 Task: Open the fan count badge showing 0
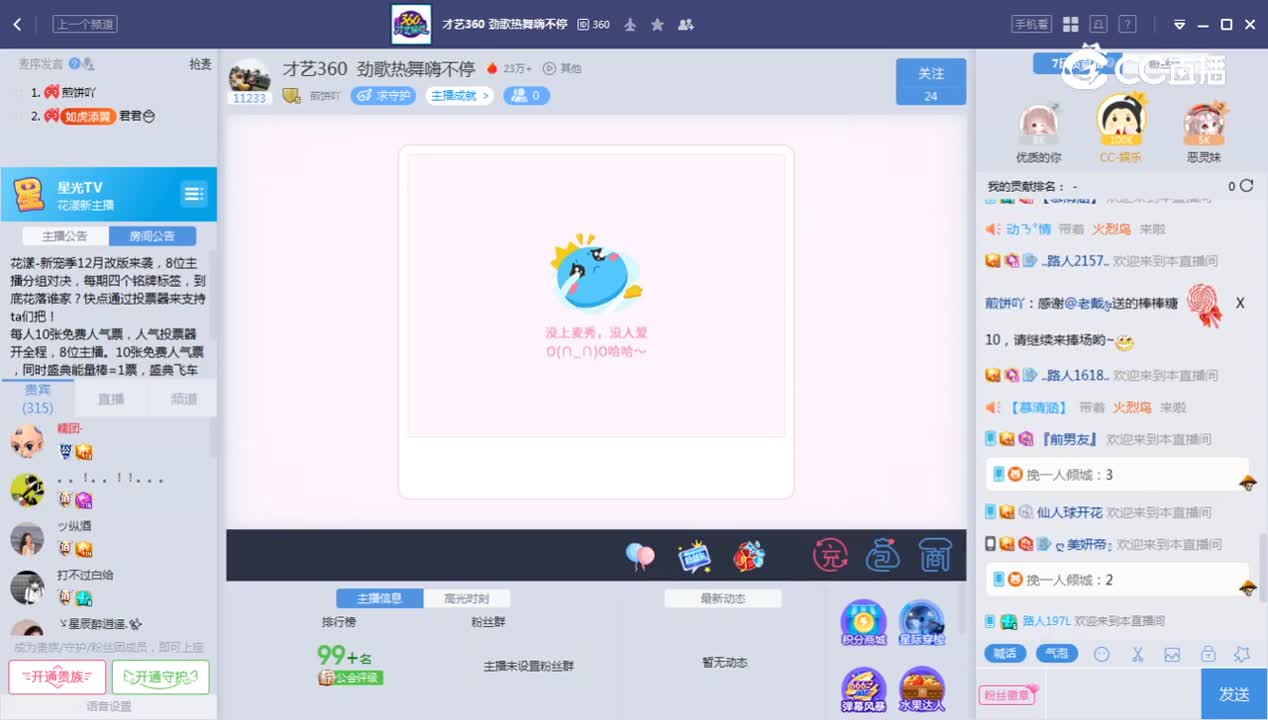527,96
